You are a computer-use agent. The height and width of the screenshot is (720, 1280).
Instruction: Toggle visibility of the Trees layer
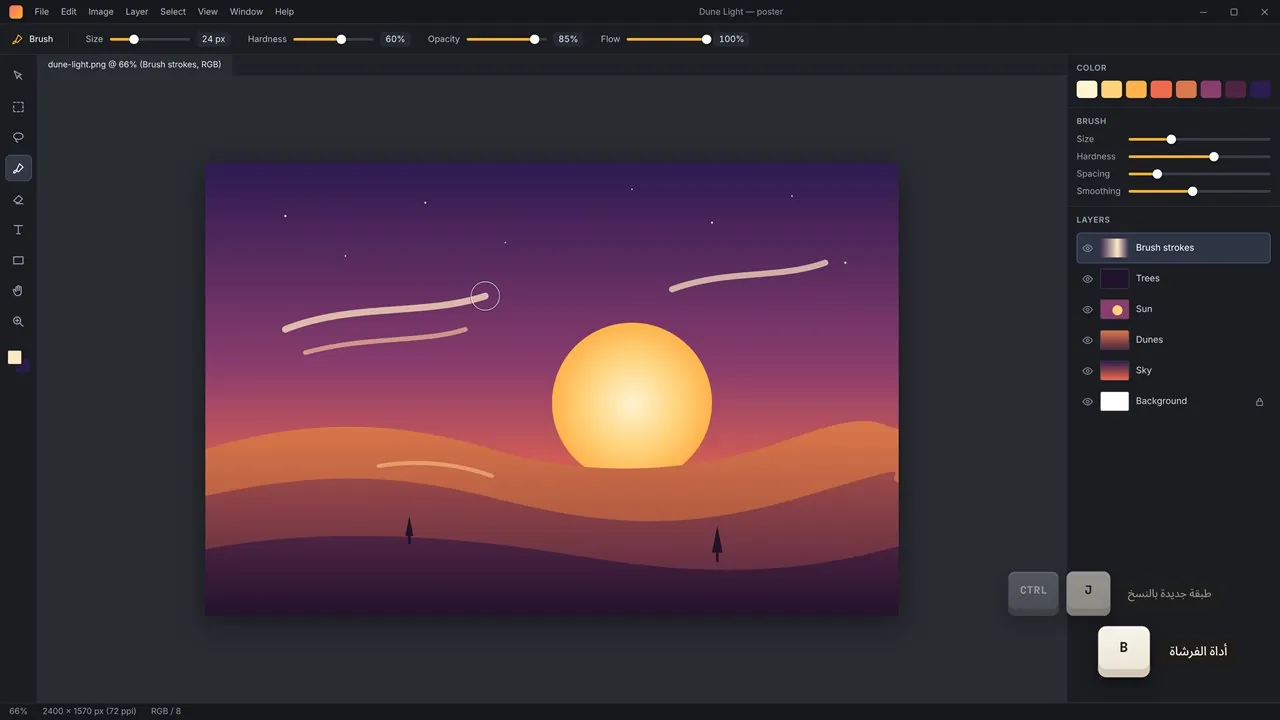[x=1088, y=279]
